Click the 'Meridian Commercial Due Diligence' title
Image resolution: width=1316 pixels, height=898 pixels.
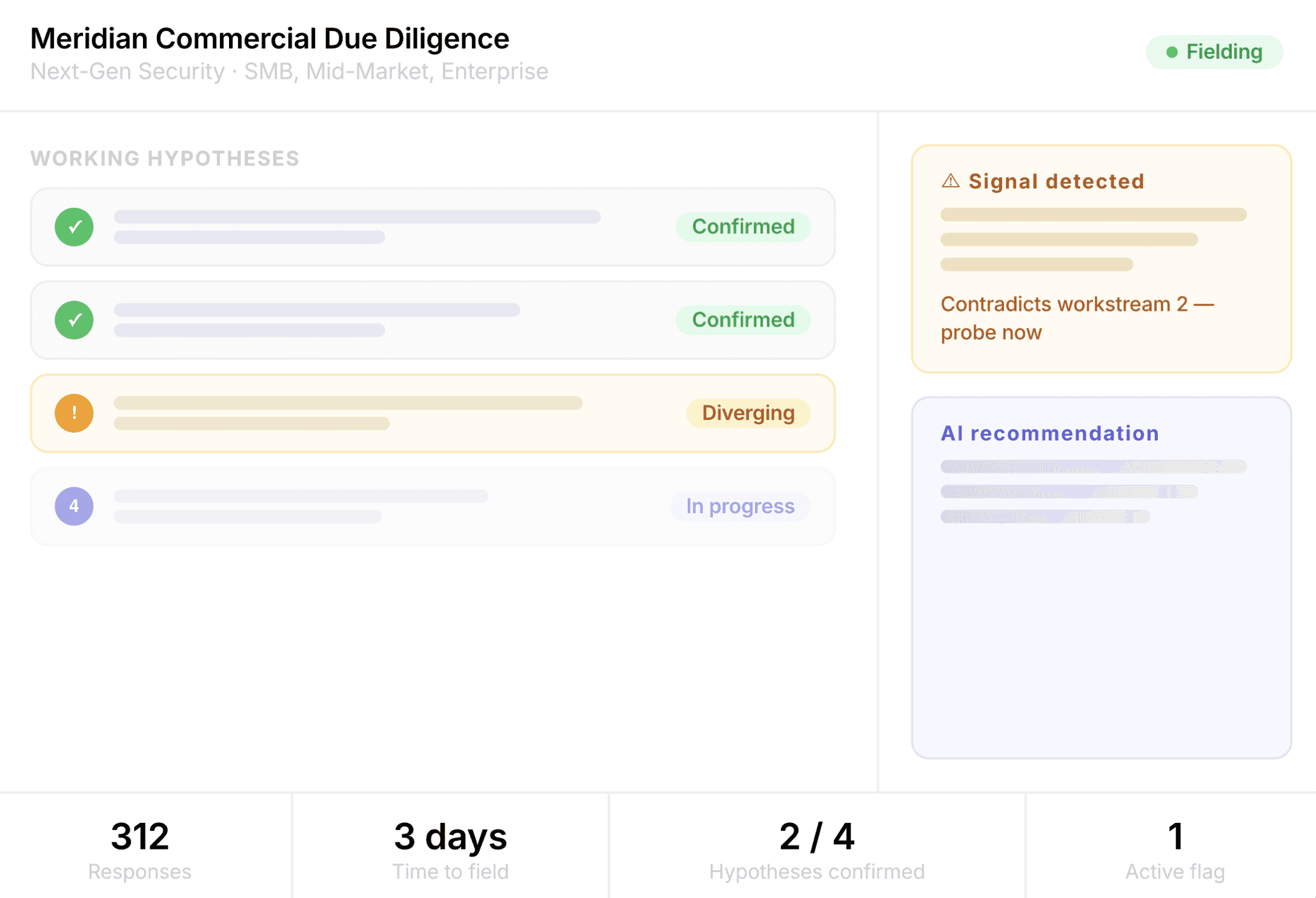click(x=270, y=39)
